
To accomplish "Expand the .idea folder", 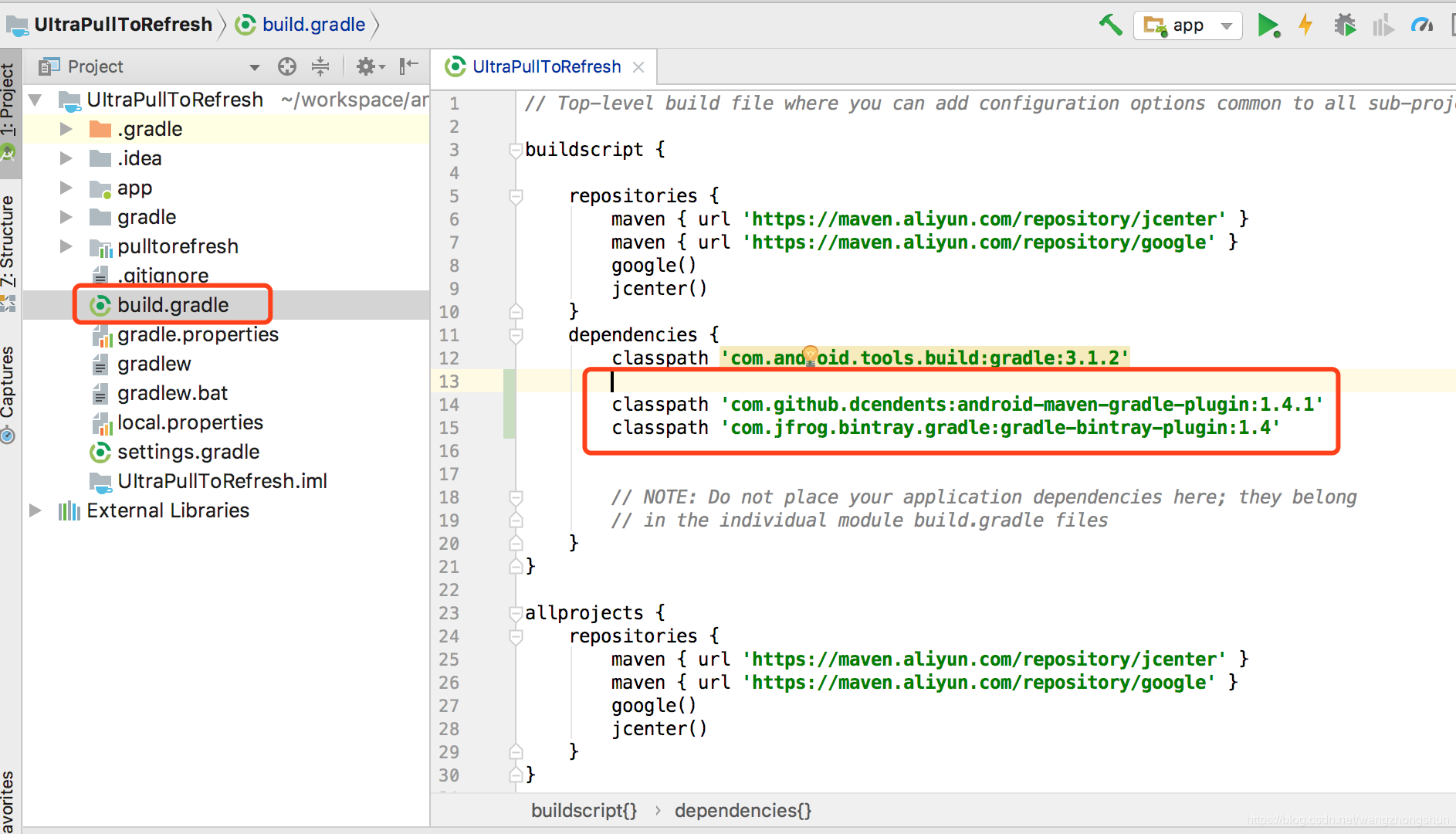I will pos(66,158).
